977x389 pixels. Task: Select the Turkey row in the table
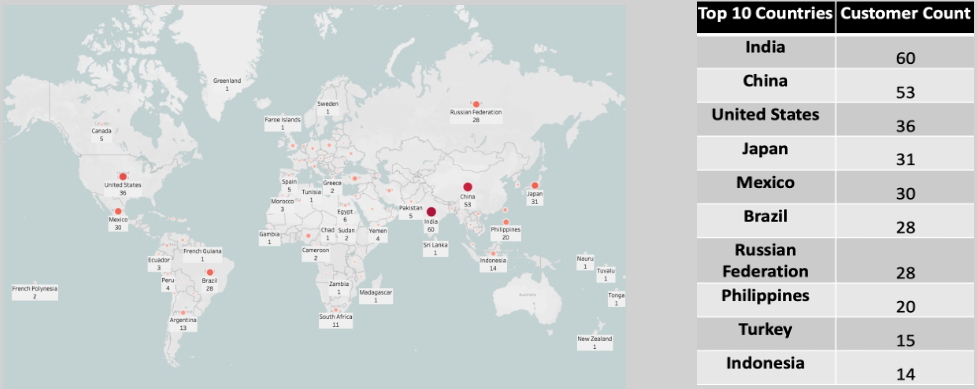coord(836,334)
